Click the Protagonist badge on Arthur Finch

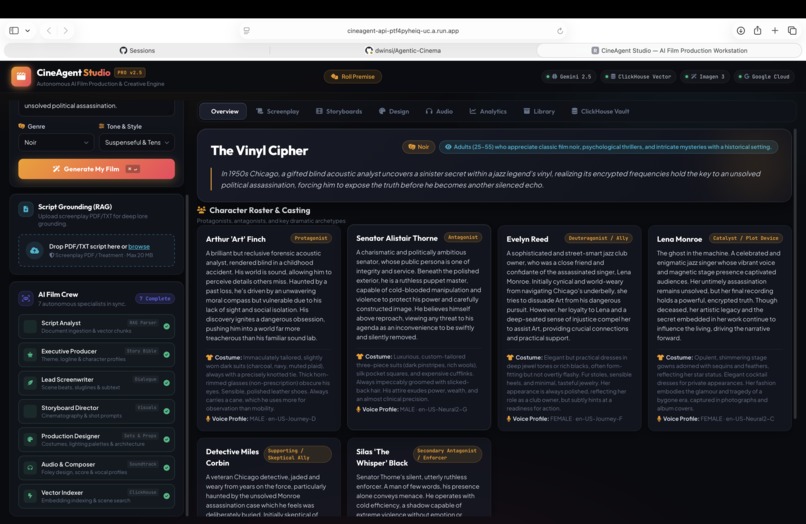[311, 238]
